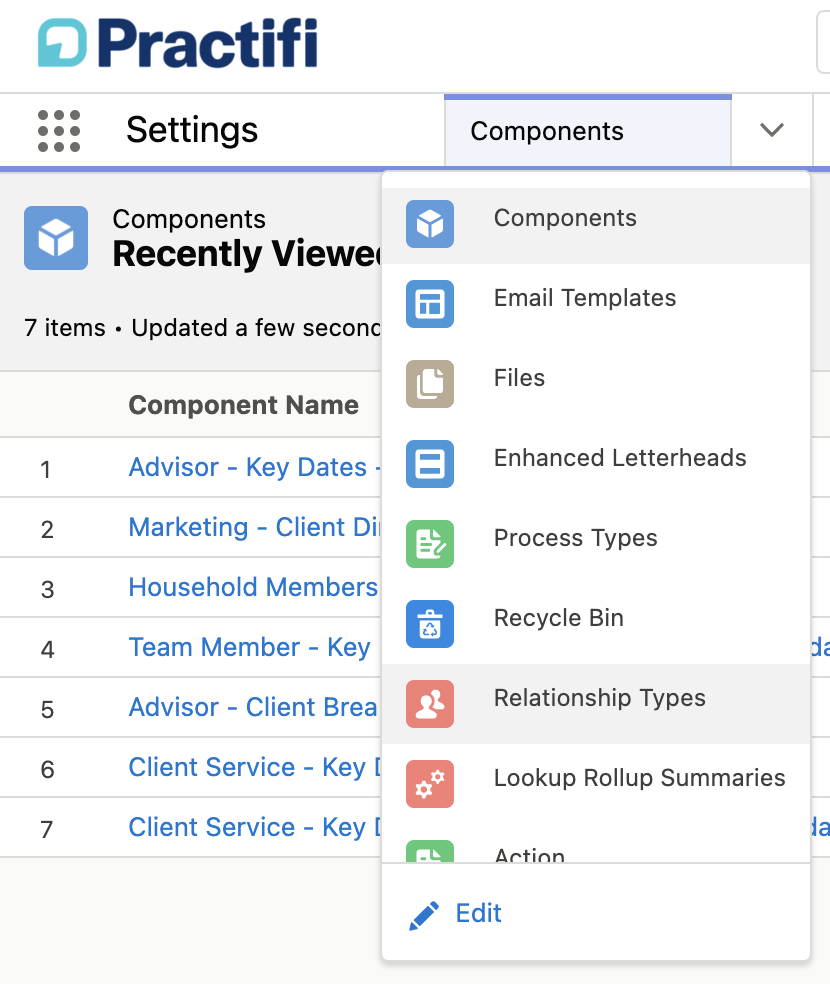Screen dimensions: 830x984
Task: Click the Relationship Types people icon
Action: pos(430,704)
